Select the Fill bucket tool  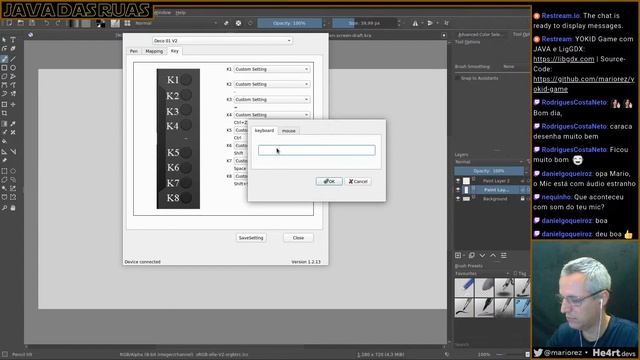[x=4, y=141]
